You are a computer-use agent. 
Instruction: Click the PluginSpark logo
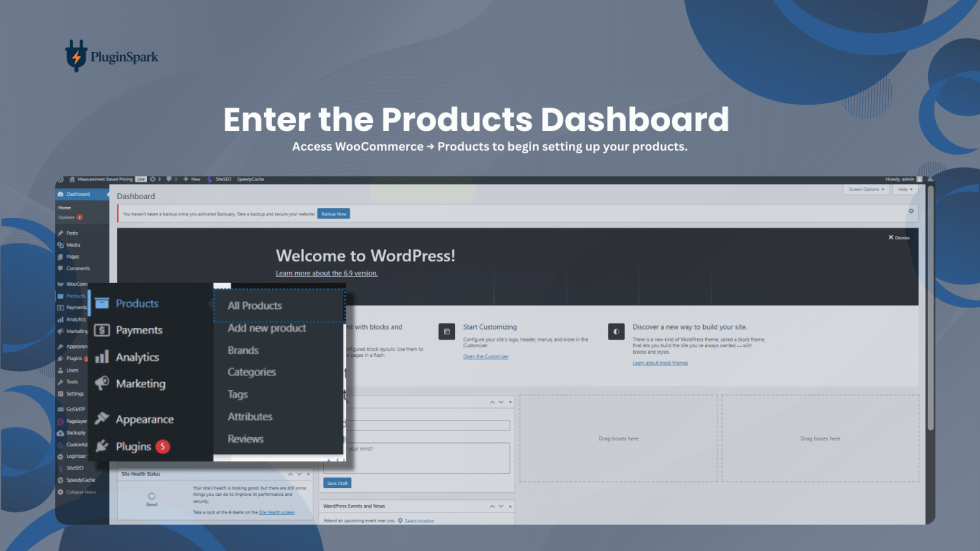(x=111, y=56)
